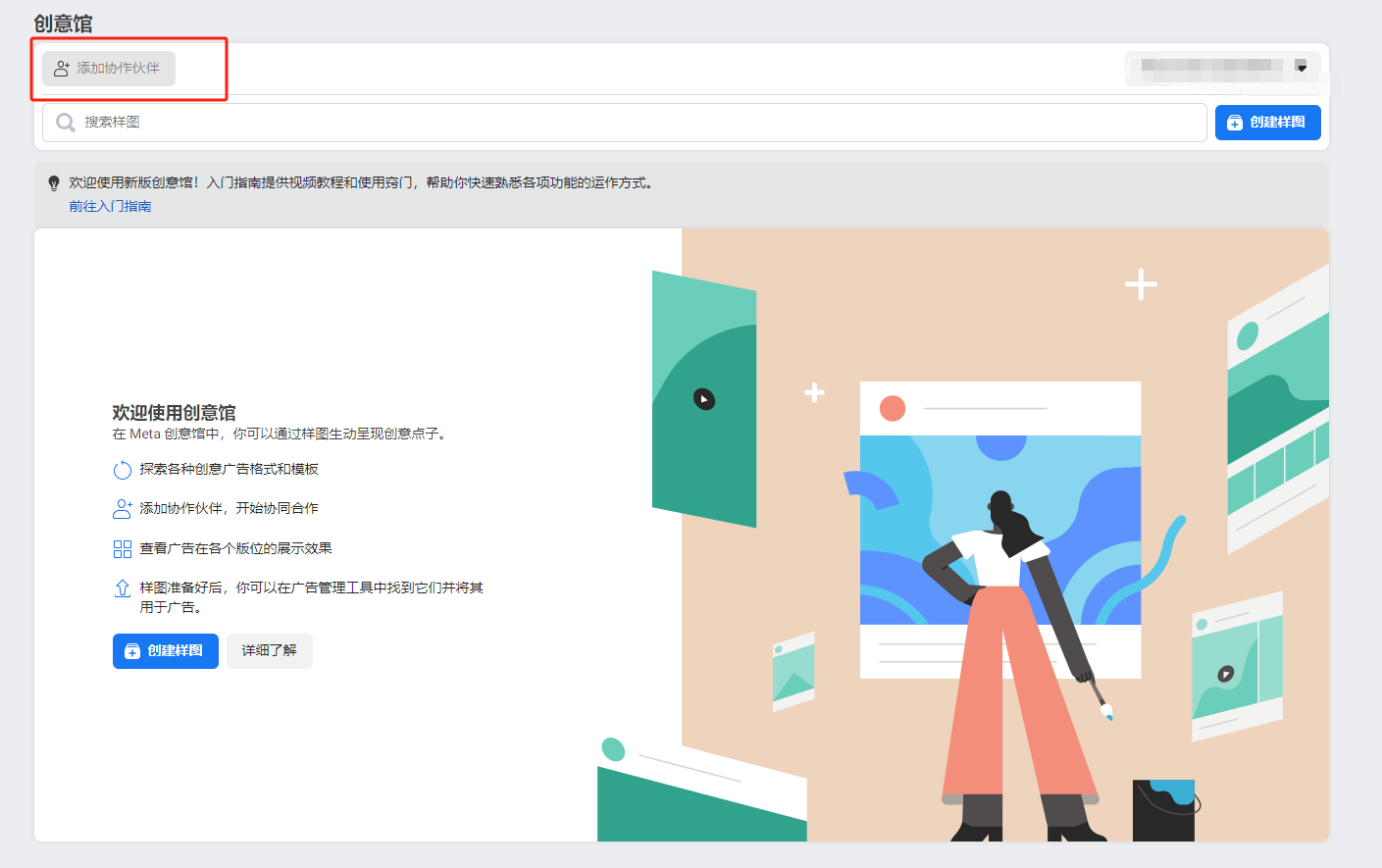Click add-person icon beside 开始协同合作

pyautogui.click(x=123, y=509)
